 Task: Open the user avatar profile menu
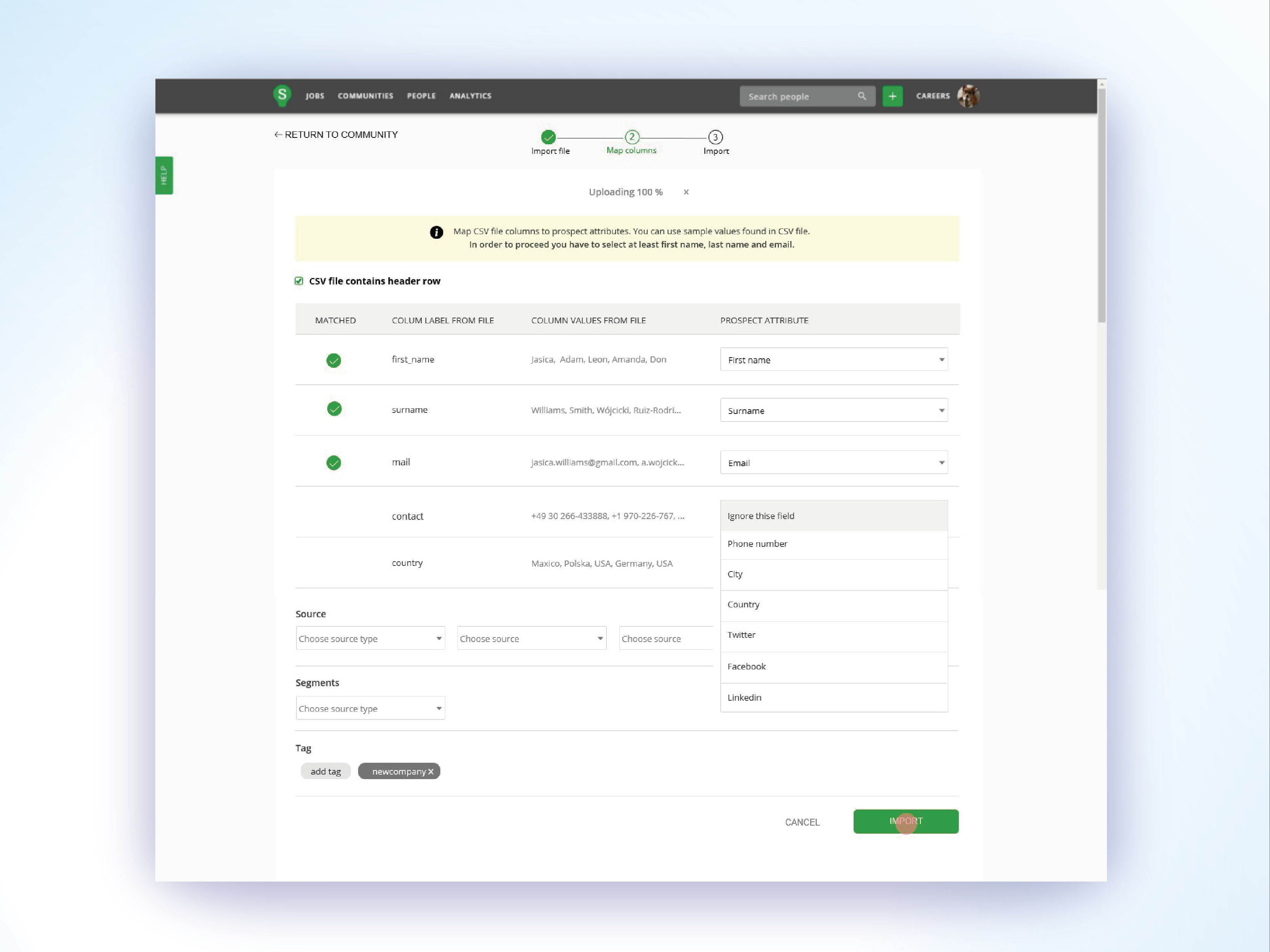pyautogui.click(x=968, y=96)
